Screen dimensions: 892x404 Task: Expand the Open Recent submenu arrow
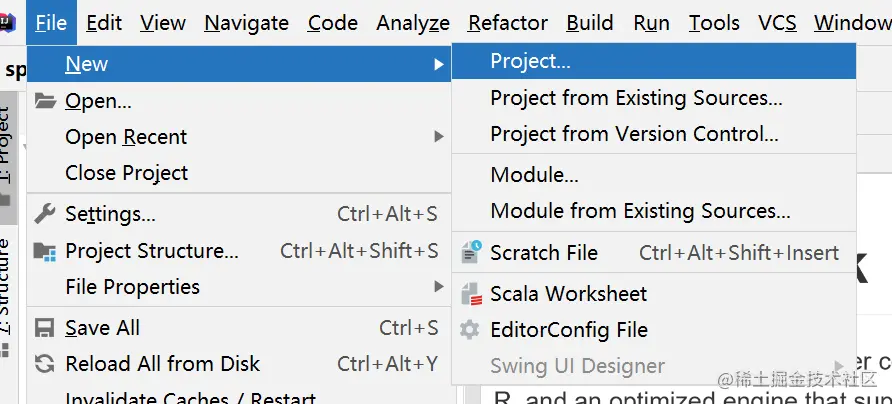pos(438,137)
